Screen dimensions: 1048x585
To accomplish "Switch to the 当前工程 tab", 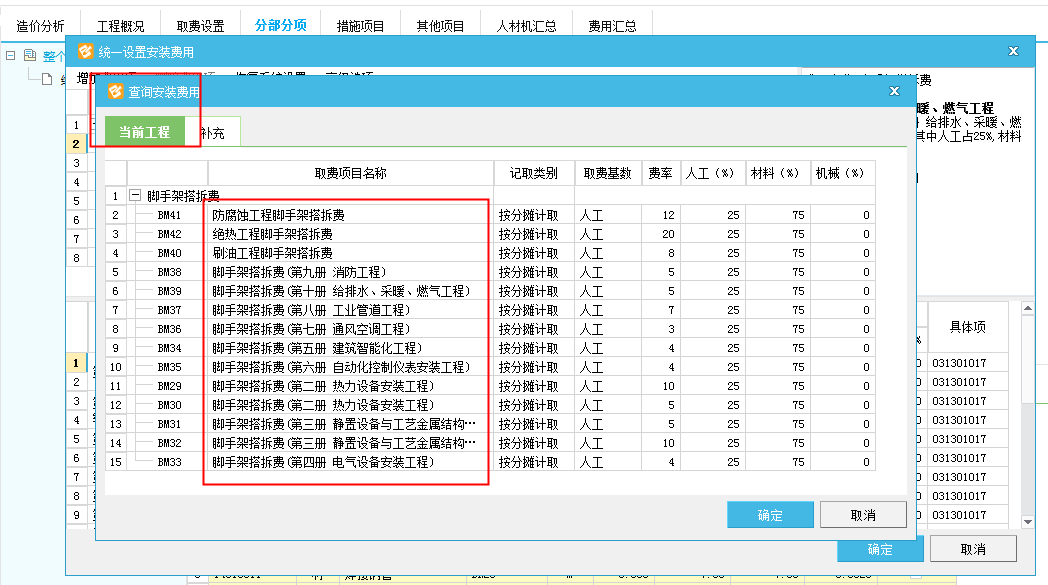I will [x=144, y=132].
